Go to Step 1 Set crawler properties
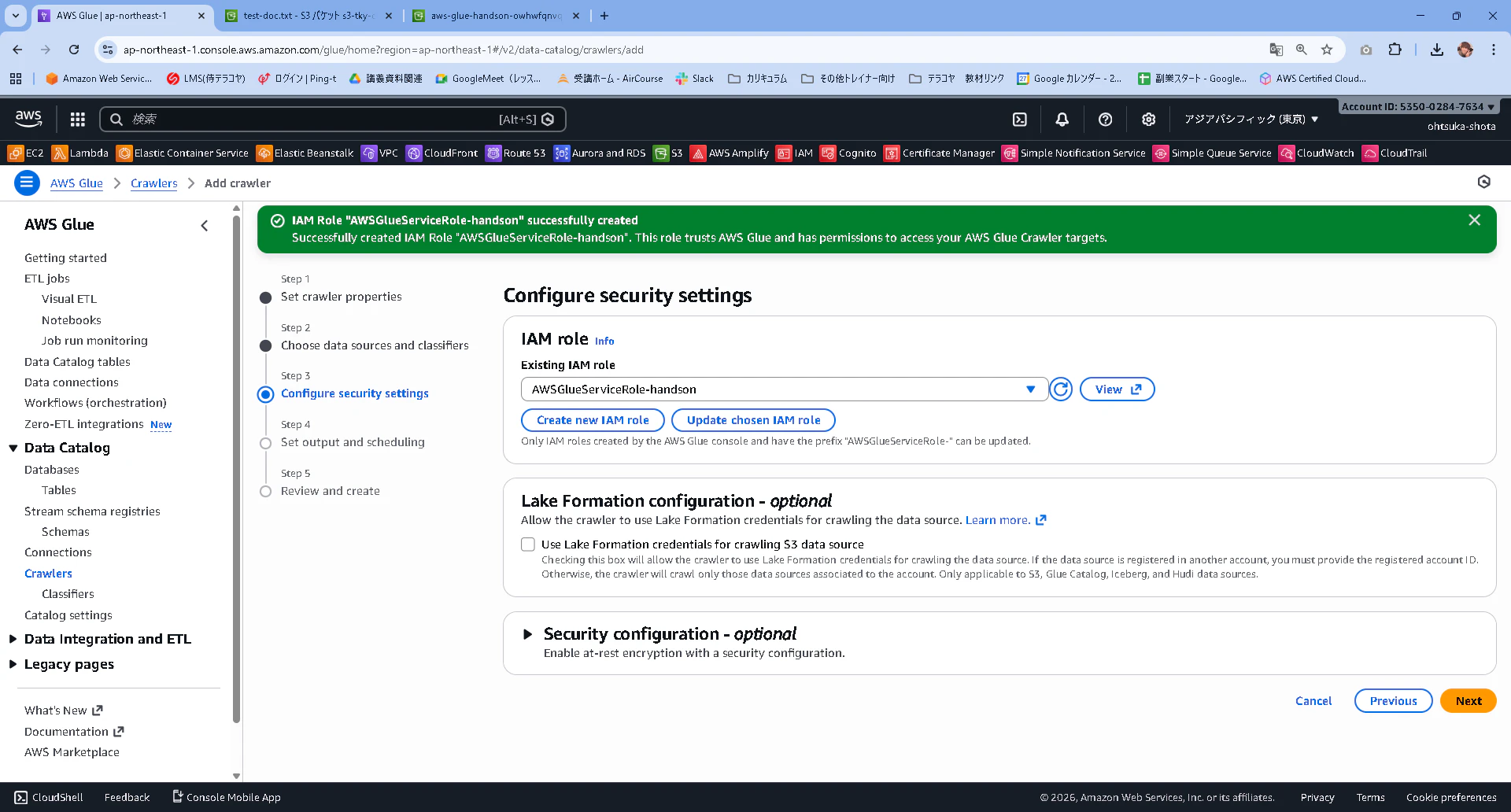The height and width of the screenshot is (812, 1511). [x=341, y=297]
